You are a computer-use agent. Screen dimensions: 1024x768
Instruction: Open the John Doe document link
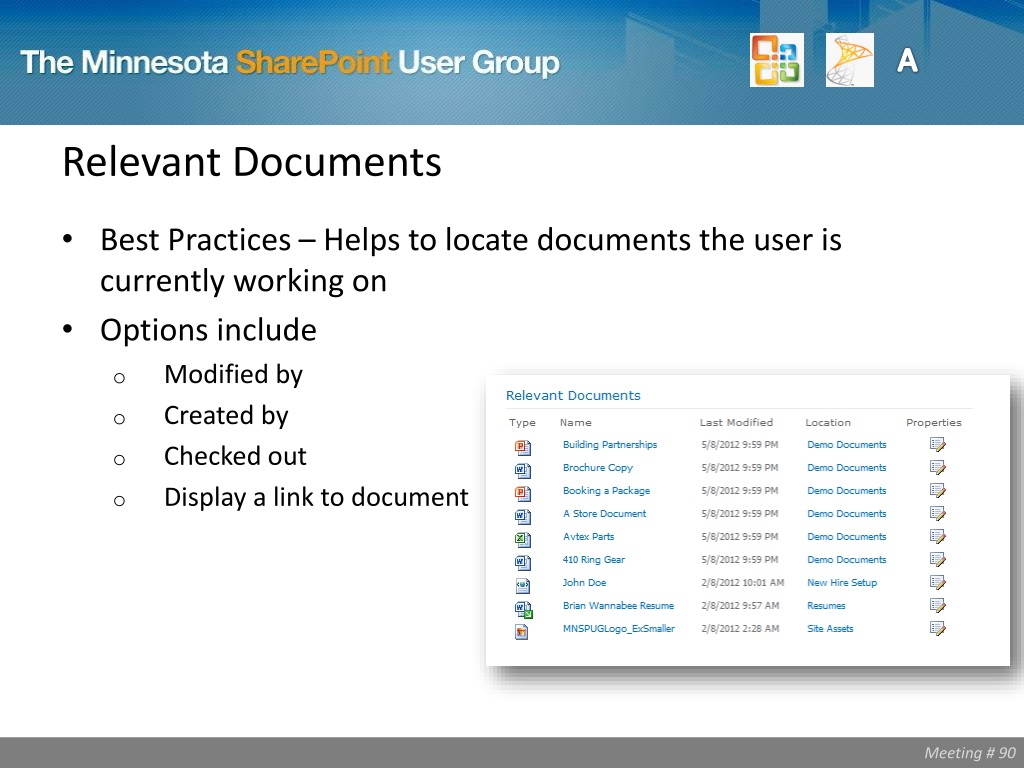tap(584, 583)
